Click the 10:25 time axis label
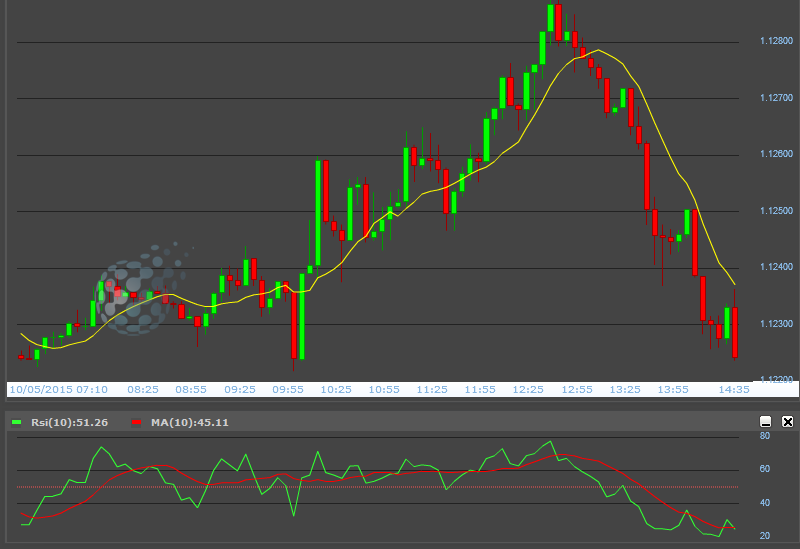This screenshot has height=549, width=800. pyautogui.click(x=336, y=389)
